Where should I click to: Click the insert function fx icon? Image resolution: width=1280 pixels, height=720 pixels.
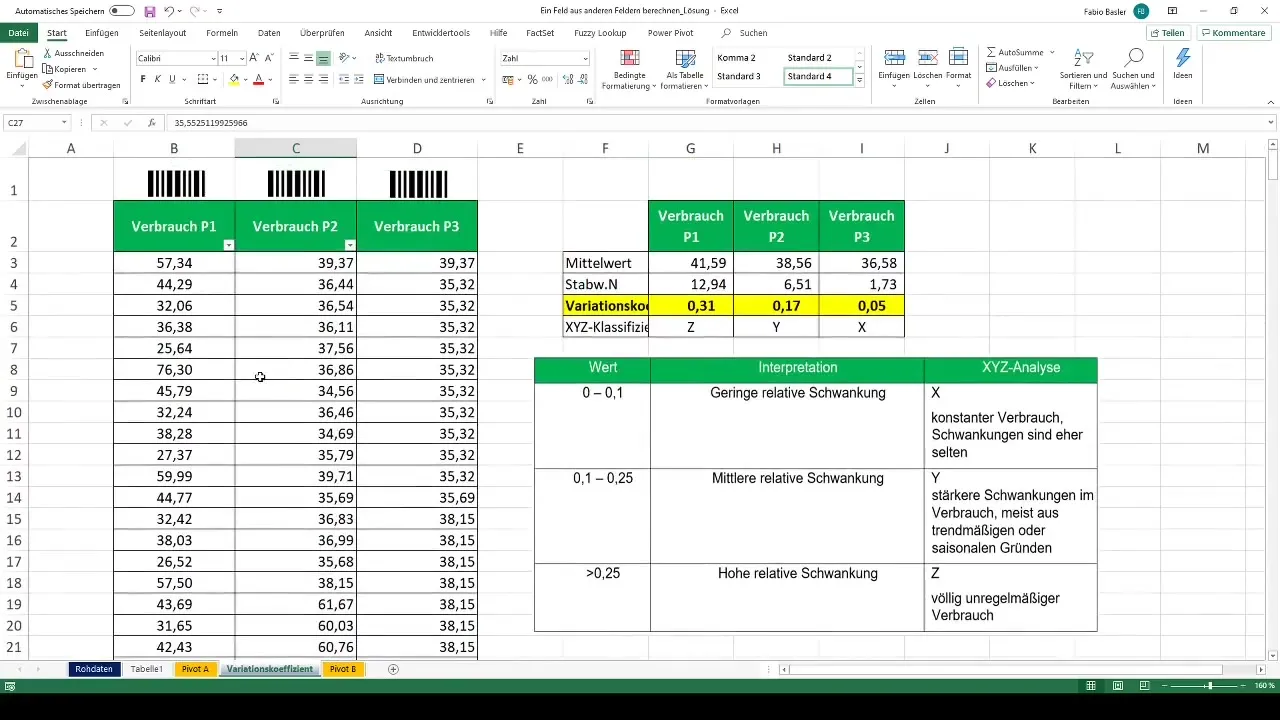coord(151,122)
